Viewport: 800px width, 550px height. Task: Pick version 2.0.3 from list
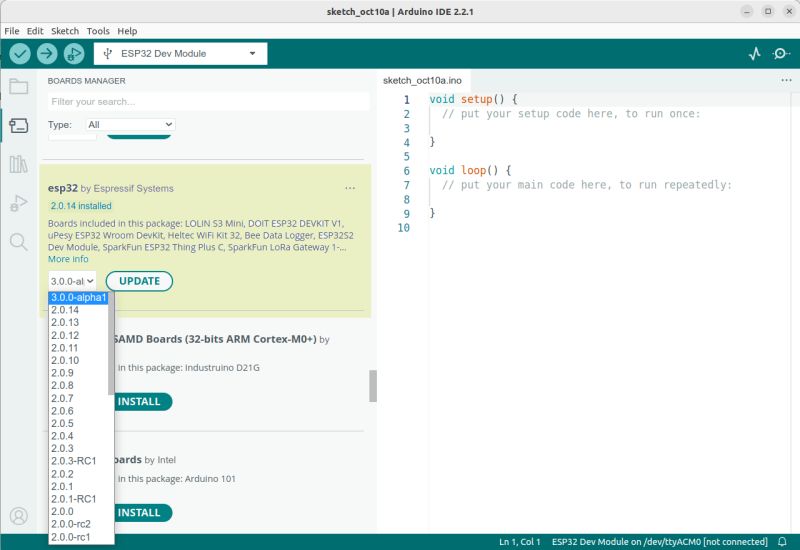point(78,448)
